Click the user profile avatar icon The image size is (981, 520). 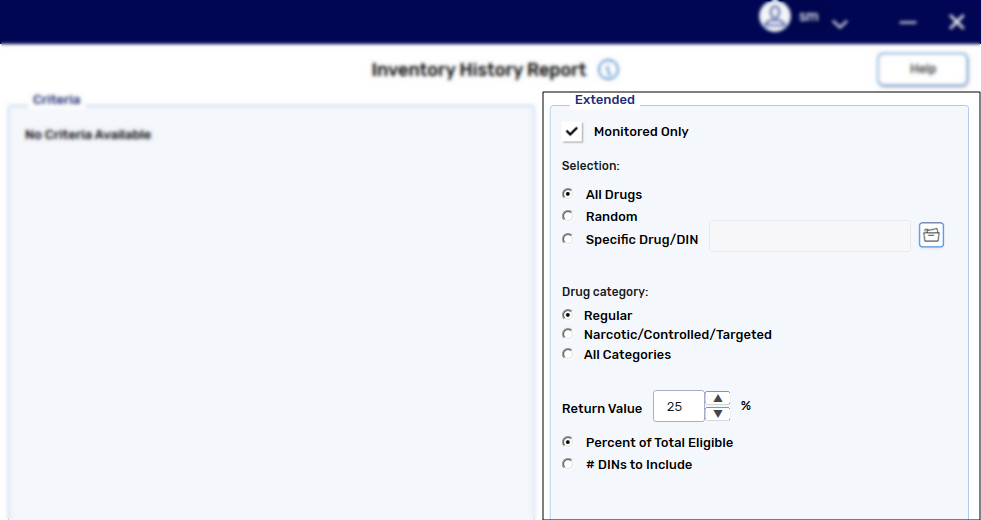click(774, 17)
